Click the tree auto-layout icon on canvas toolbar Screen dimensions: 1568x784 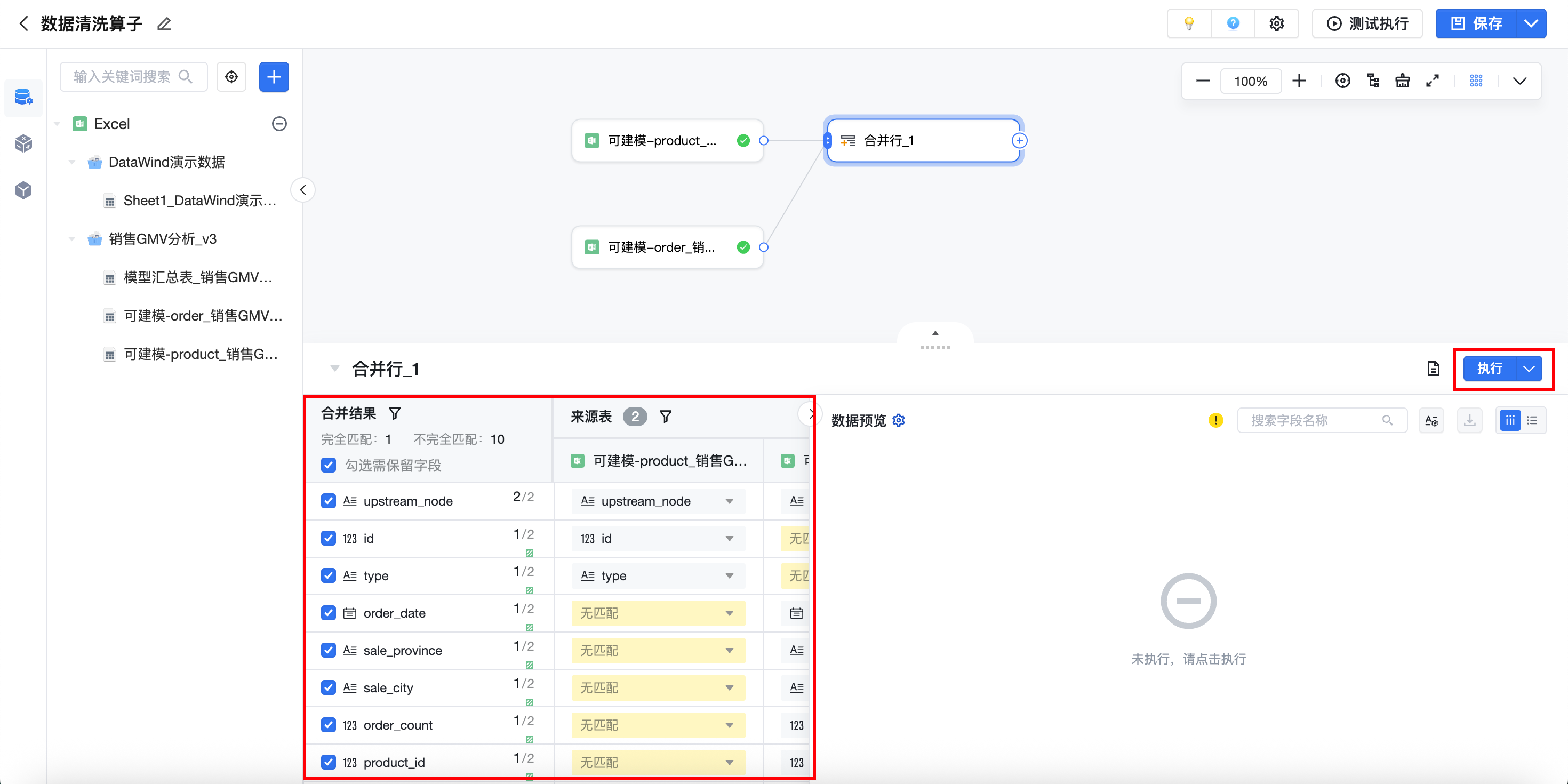(1373, 81)
